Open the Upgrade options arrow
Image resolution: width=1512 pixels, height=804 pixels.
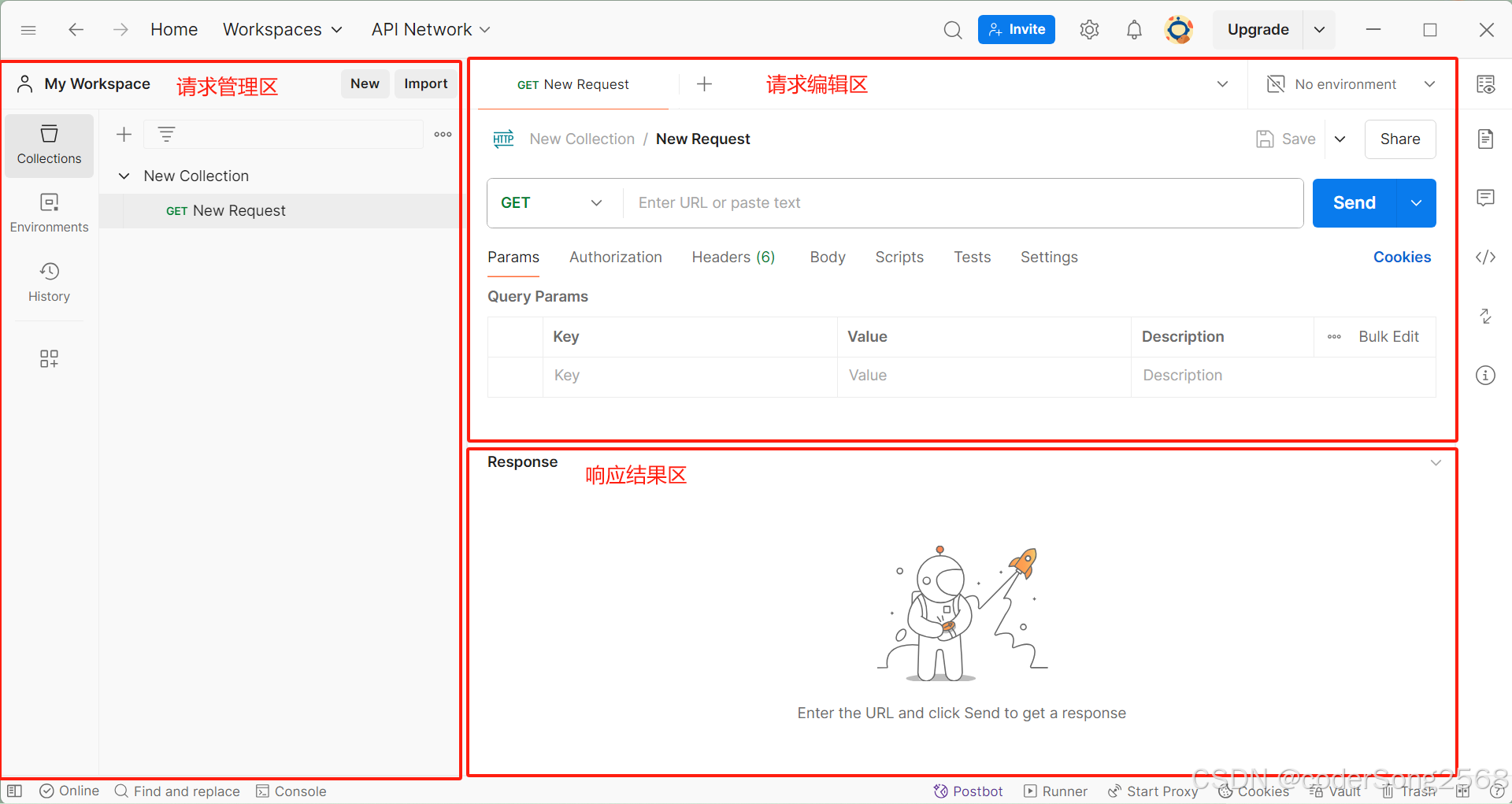click(1320, 30)
